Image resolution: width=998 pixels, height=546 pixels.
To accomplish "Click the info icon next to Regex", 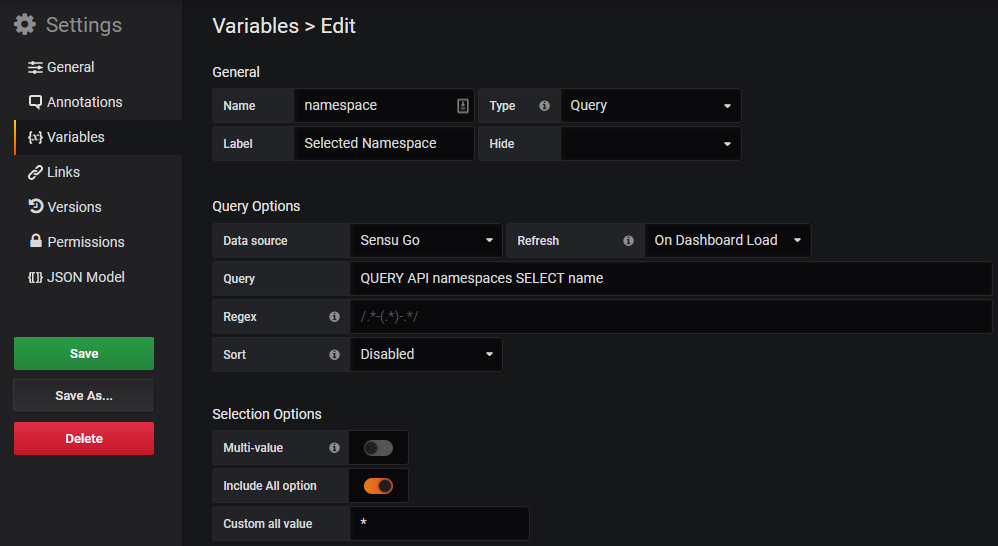I will click(334, 316).
